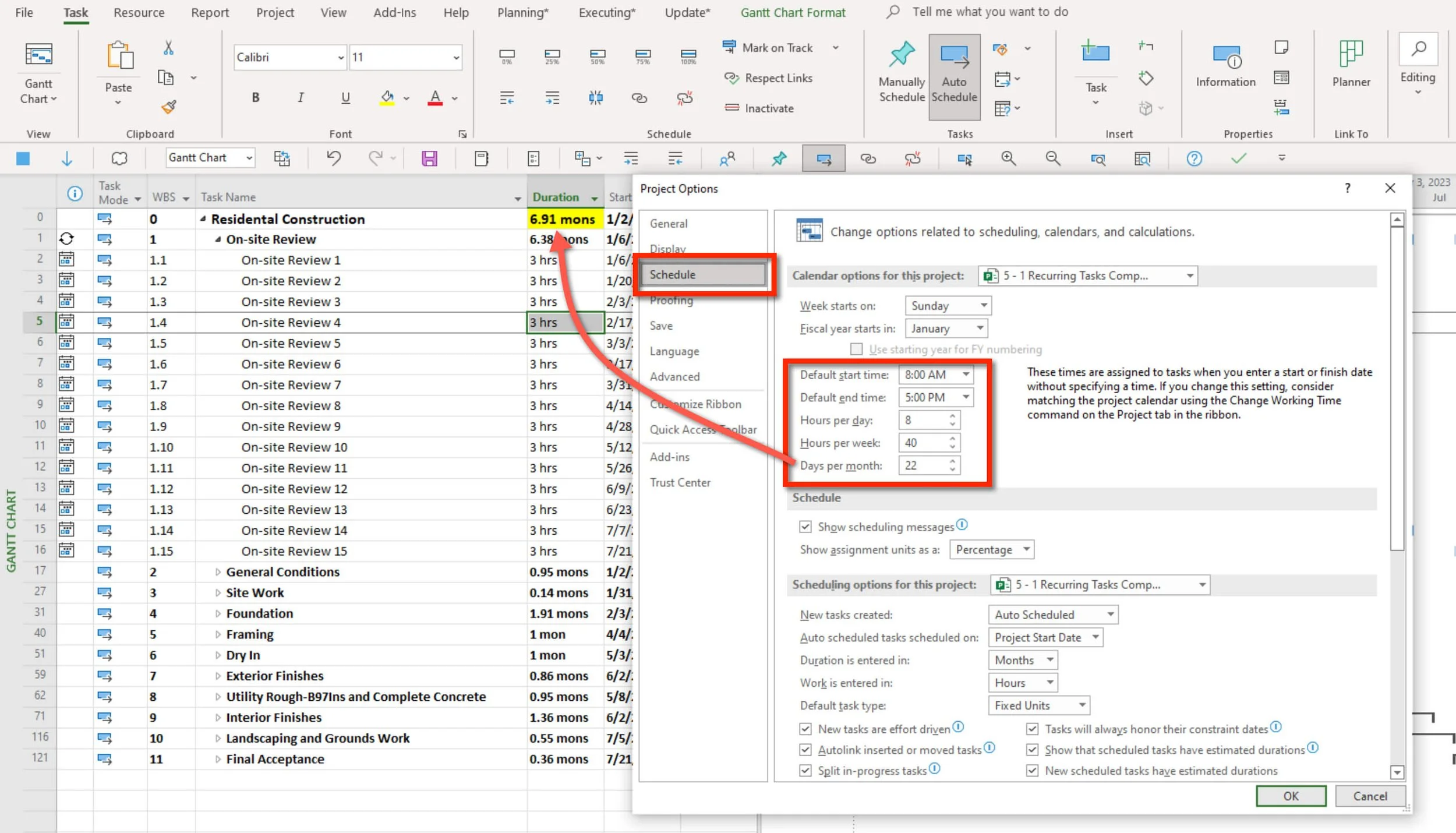Click the Days per month stepper

(x=952, y=465)
